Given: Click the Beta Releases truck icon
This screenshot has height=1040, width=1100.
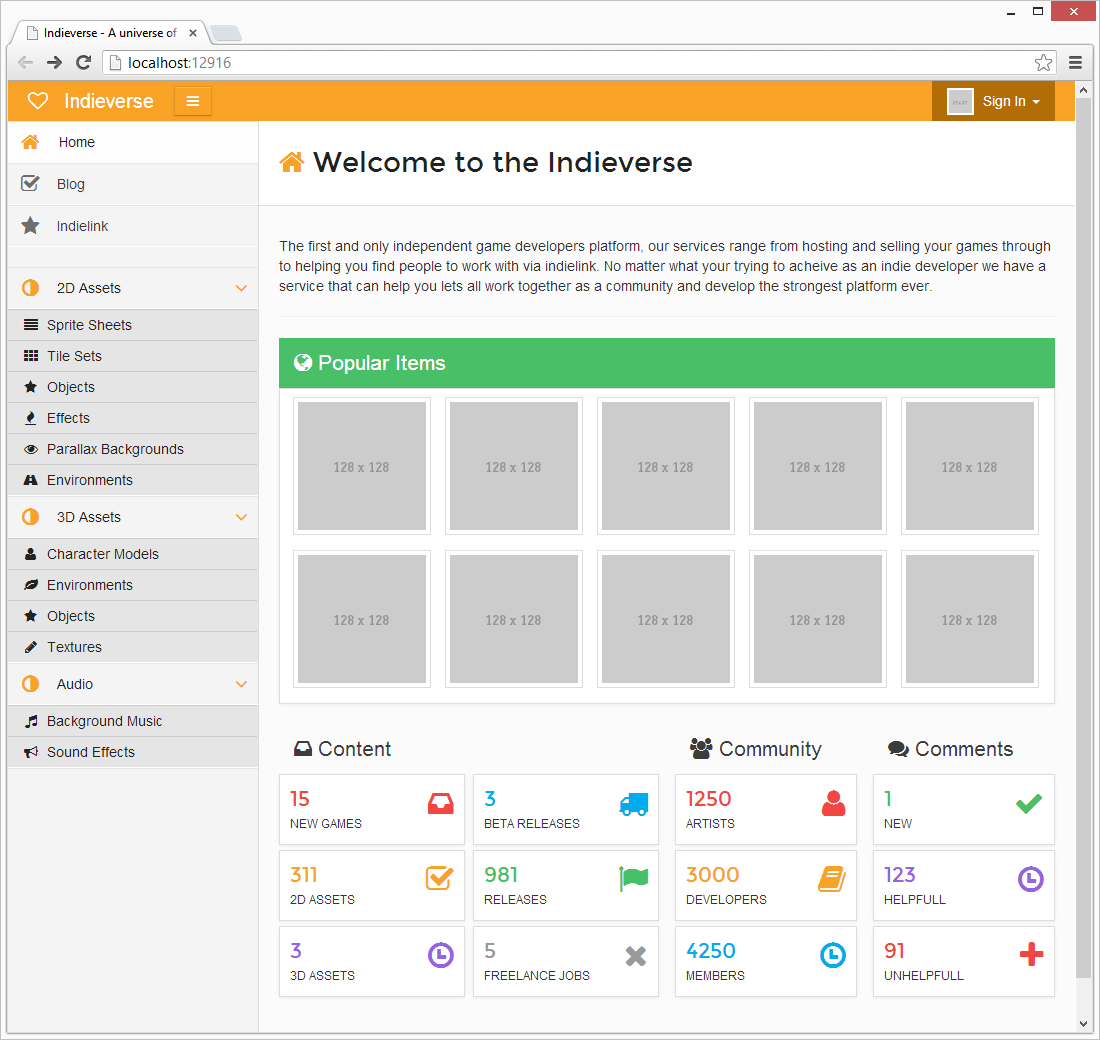Looking at the screenshot, I should 634,804.
